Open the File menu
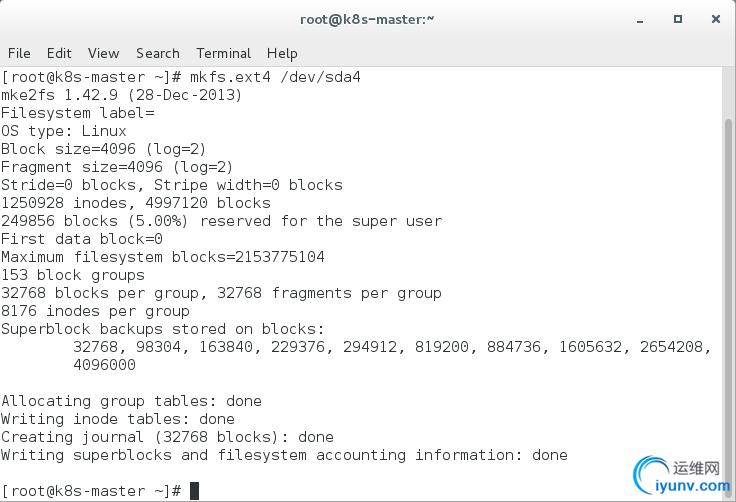 click(x=19, y=53)
